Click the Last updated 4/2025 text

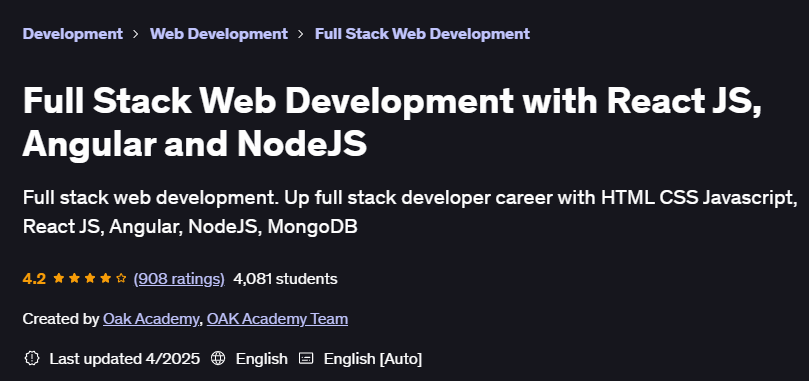coord(124,358)
